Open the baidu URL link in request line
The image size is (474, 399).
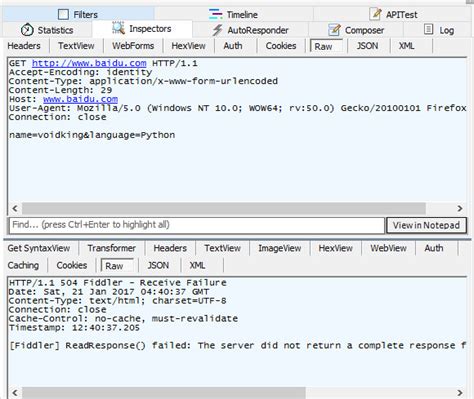tap(89, 63)
